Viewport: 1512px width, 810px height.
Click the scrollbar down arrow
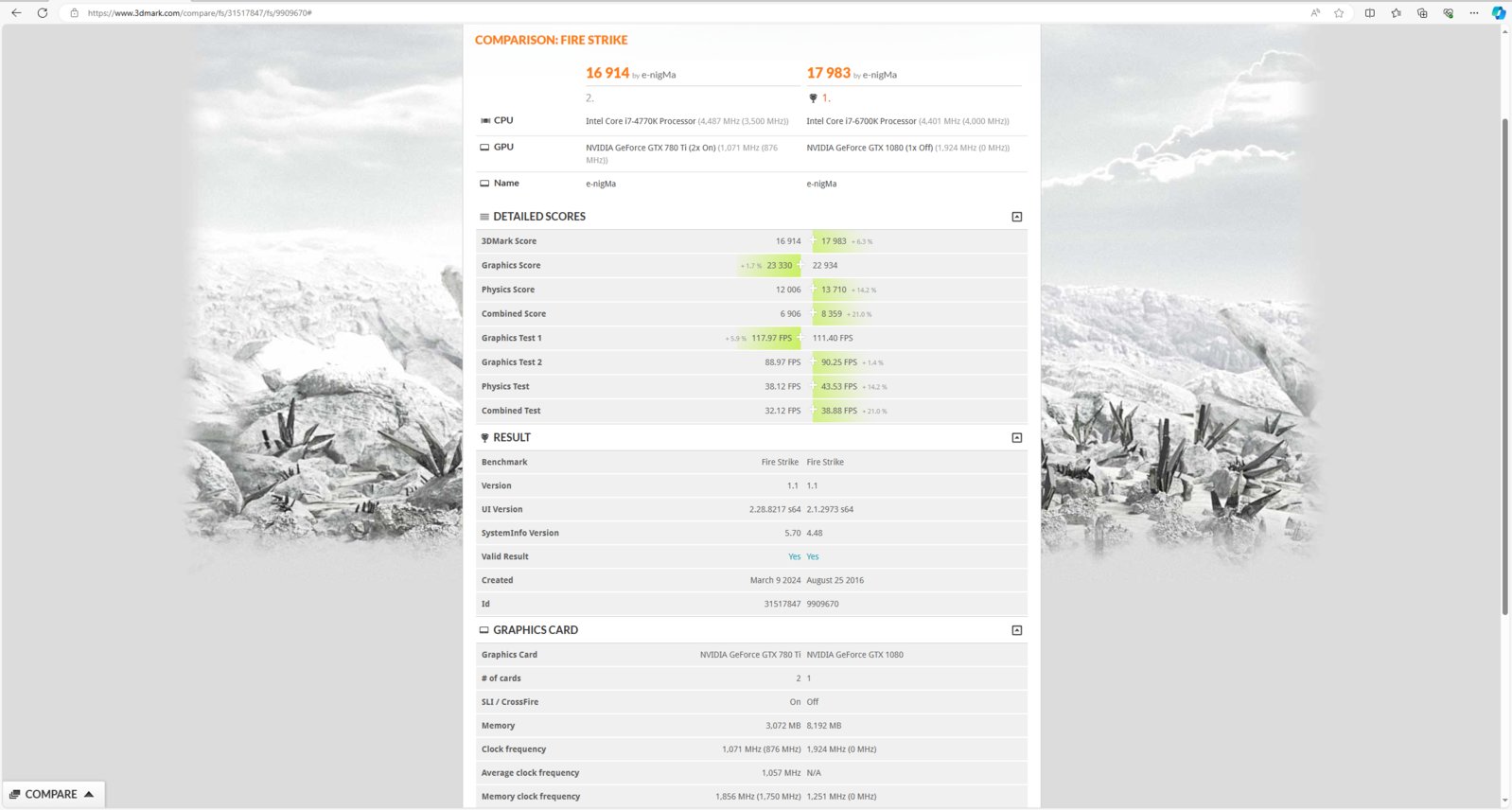pos(1504,801)
